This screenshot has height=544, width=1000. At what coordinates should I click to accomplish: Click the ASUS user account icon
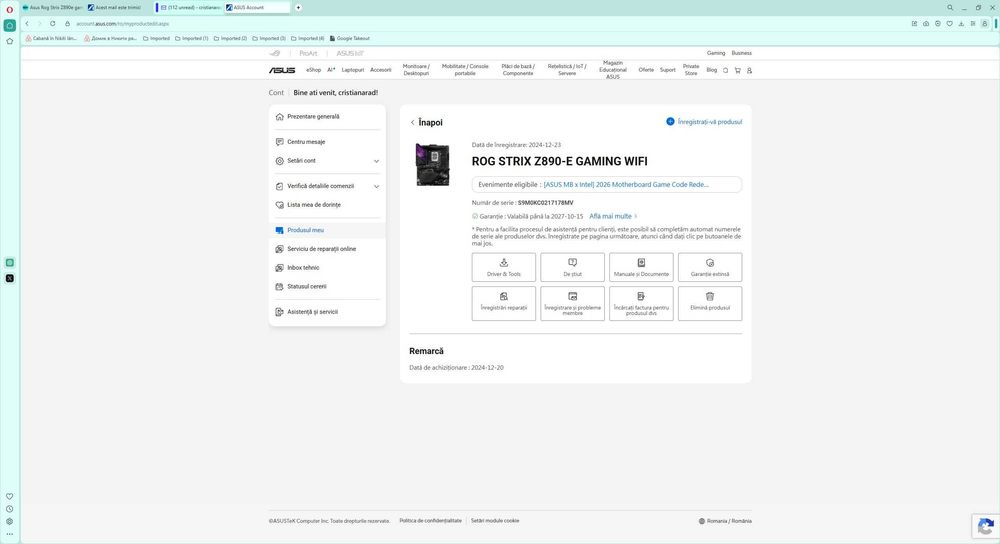pyautogui.click(x=749, y=70)
